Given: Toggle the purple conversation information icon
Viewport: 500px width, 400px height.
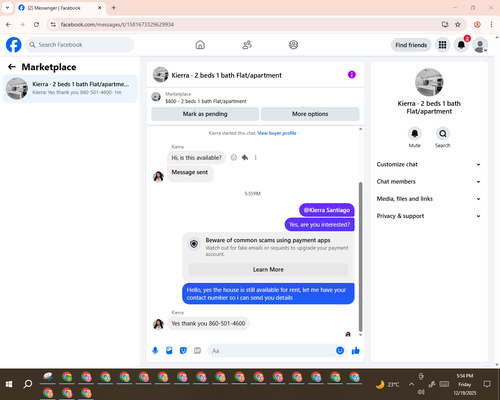Looking at the screenshot, I should pyautogui.click(x=352, y=75).
